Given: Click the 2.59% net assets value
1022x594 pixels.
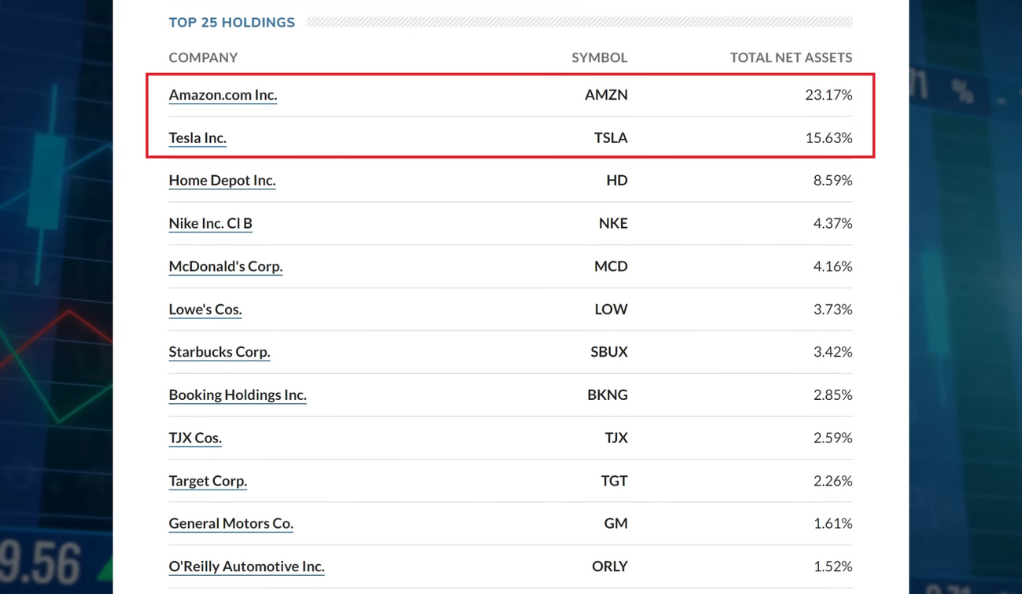Looking at the screenshot, I should 832,438.
